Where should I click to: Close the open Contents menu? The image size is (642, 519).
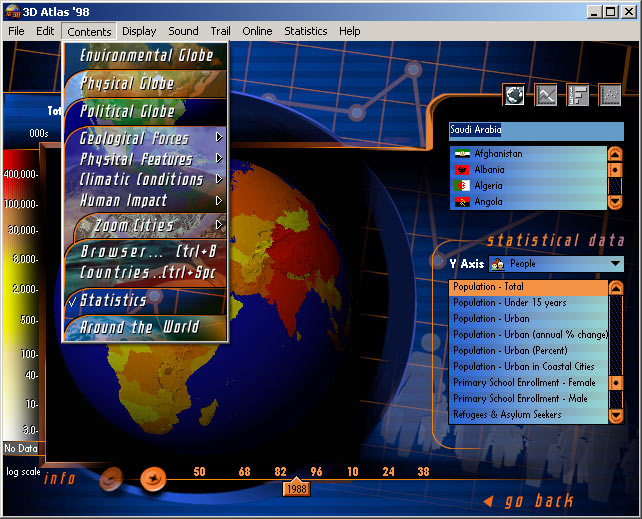(x=89, y=32)
